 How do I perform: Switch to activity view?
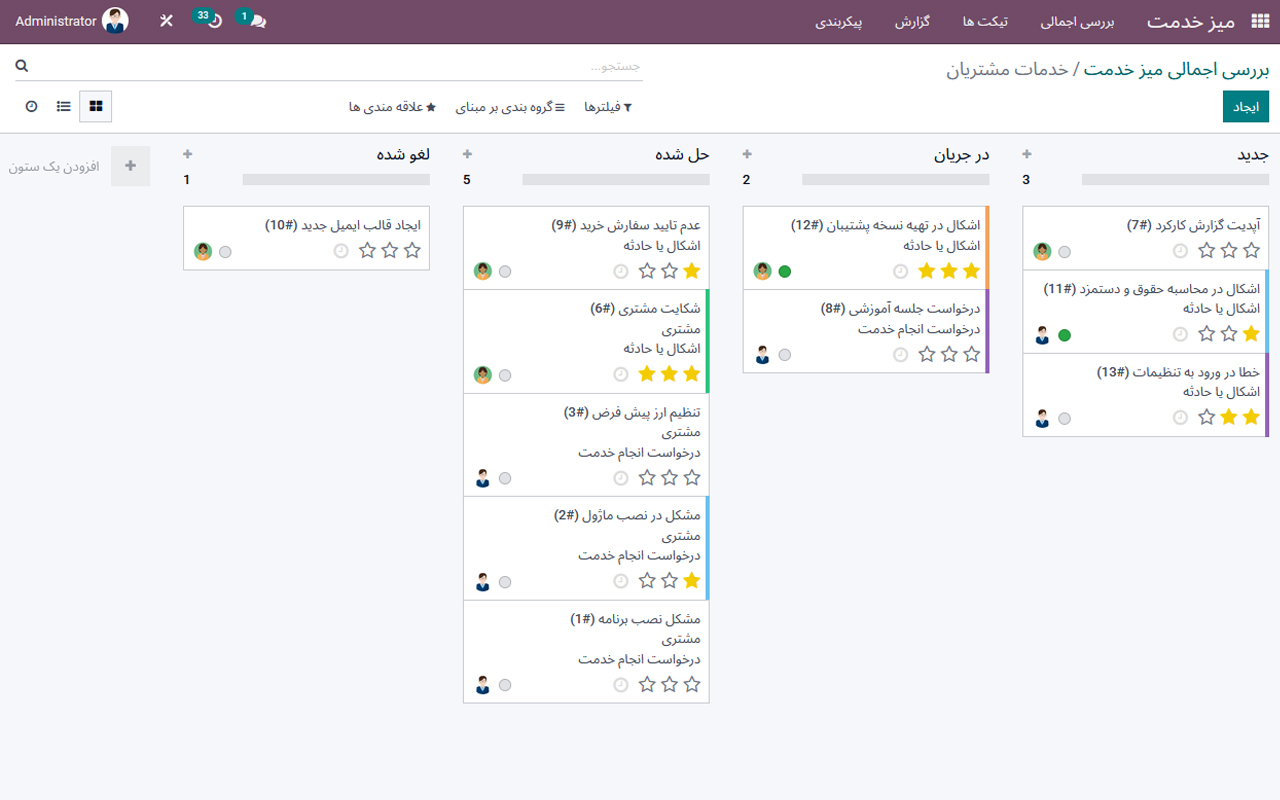pos(29,106)
